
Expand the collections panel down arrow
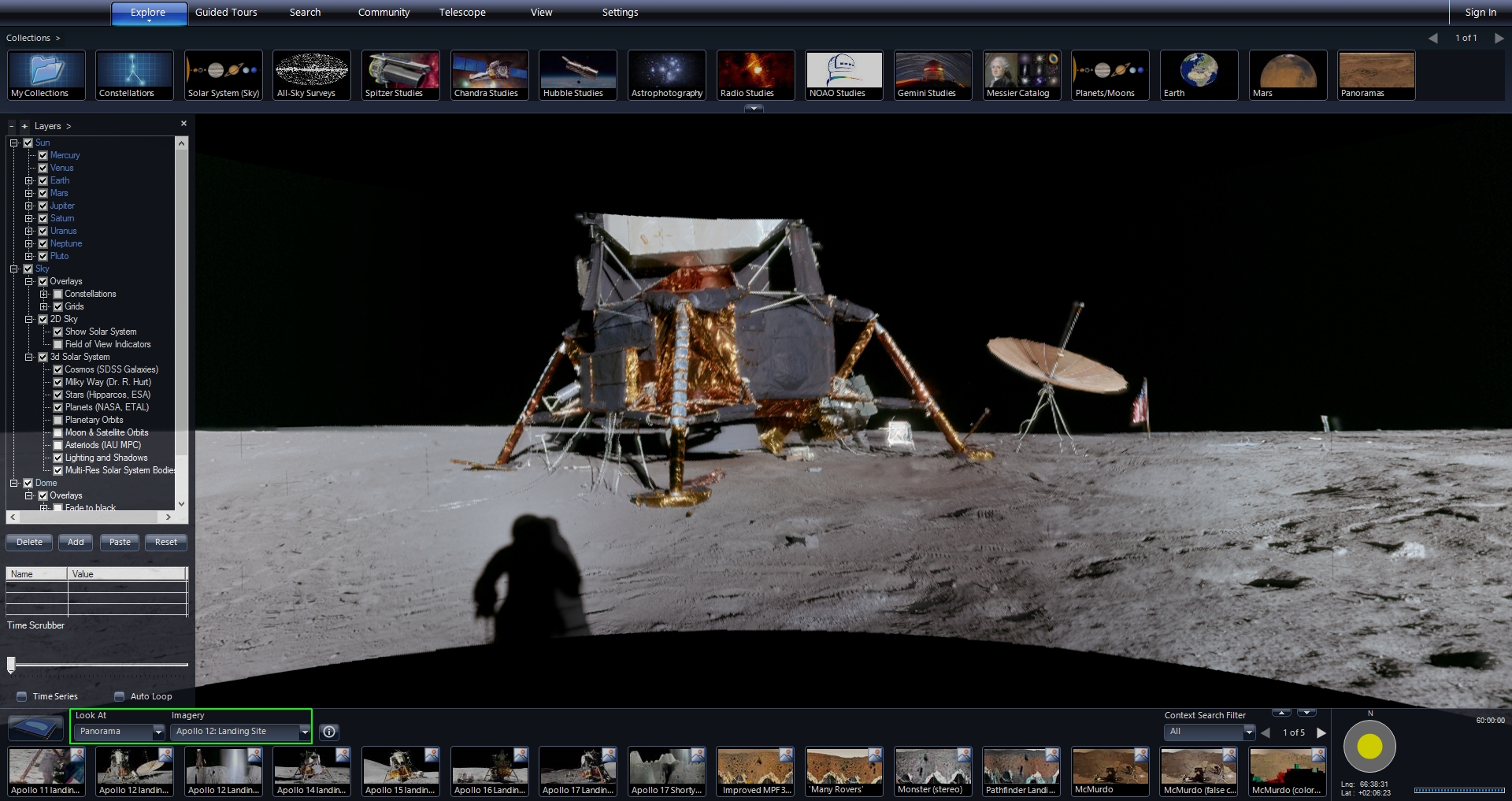point(754,109)
